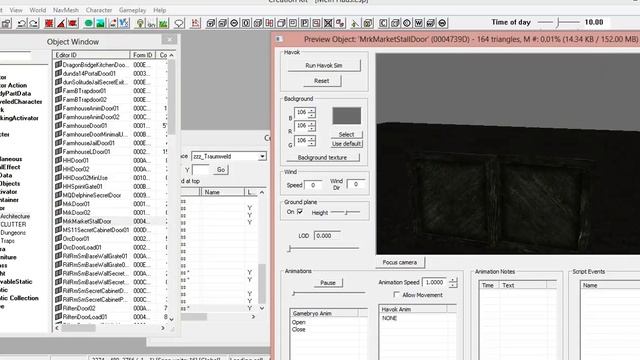Select the Open Gamebryo animation
The height and width of the screenshot is (360, 640).
point(299,322)
